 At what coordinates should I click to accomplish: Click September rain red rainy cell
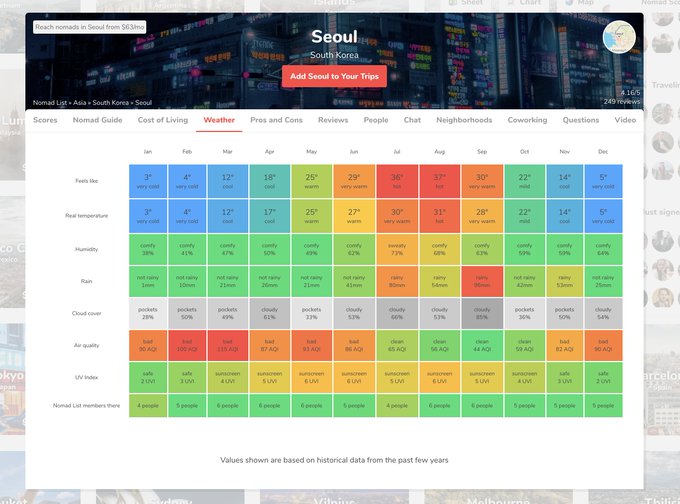(482, 281)
